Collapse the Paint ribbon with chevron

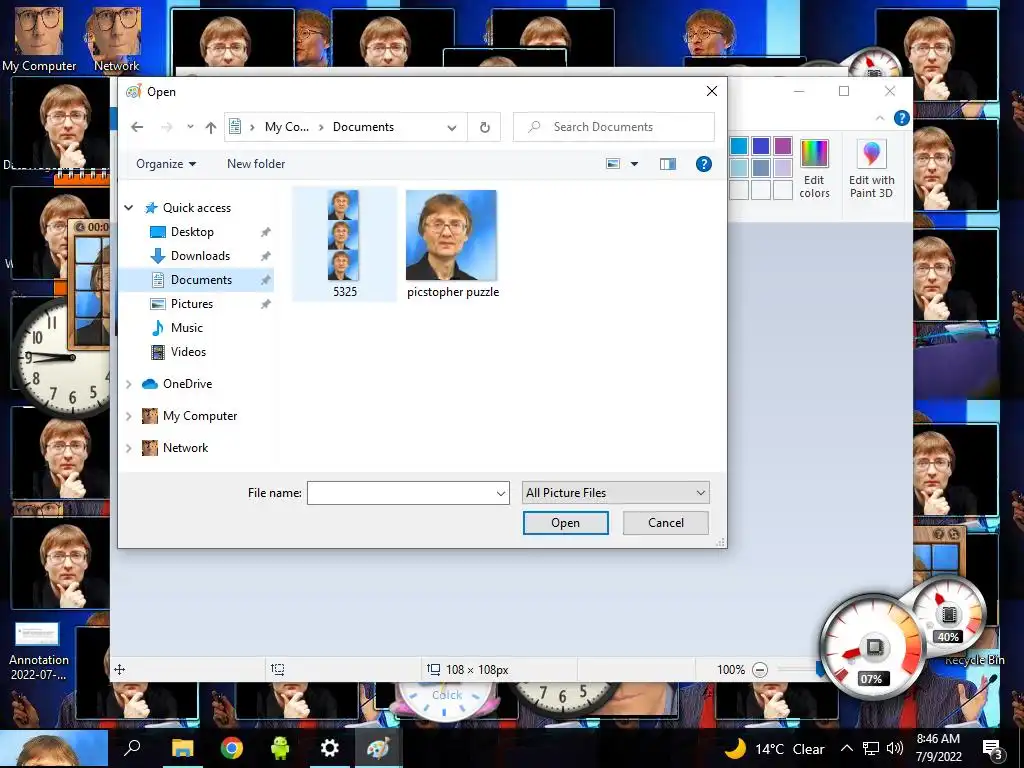point(880,118)
